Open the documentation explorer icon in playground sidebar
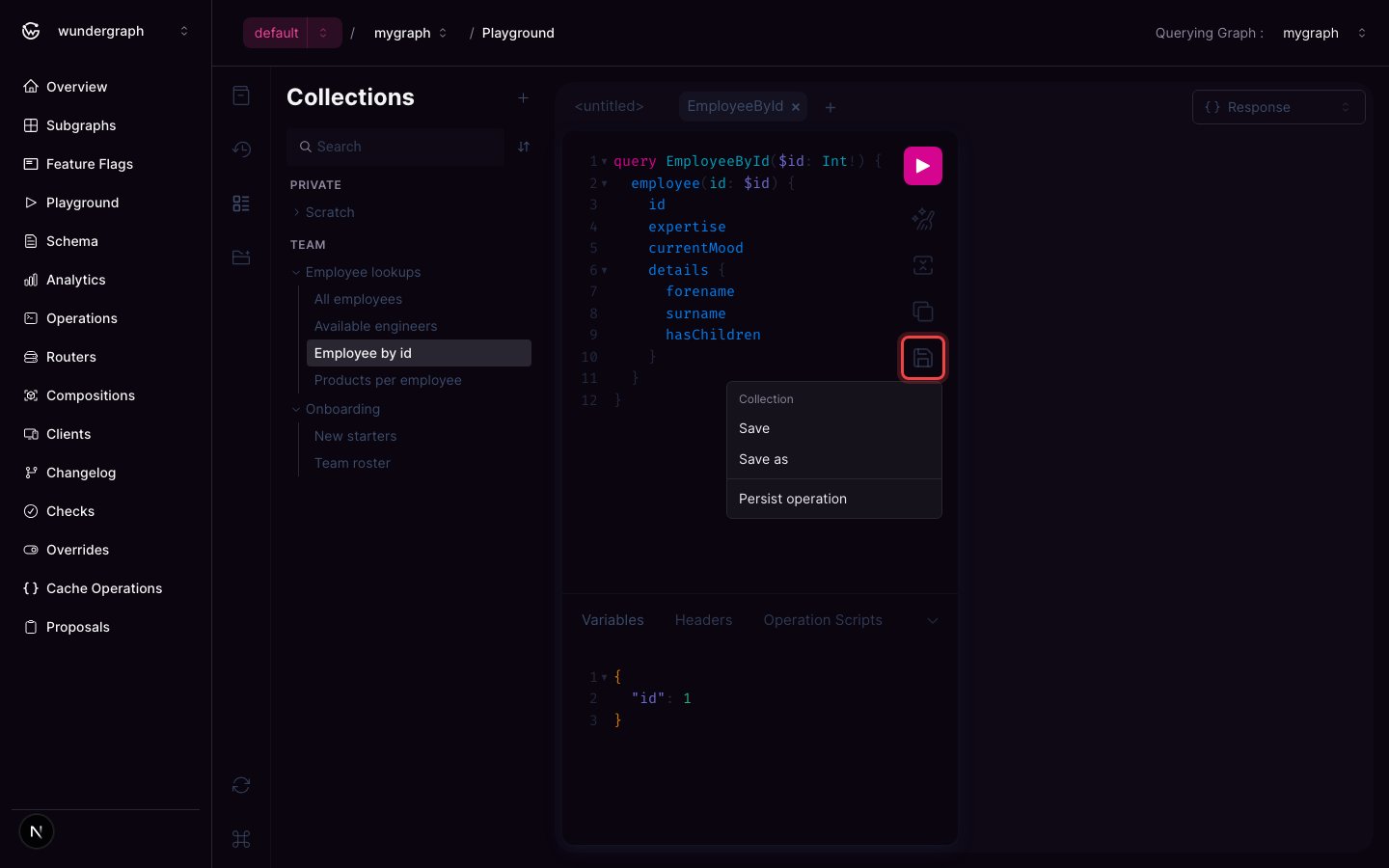Screen dimensions: 1389x868 [x=241, y=95]
